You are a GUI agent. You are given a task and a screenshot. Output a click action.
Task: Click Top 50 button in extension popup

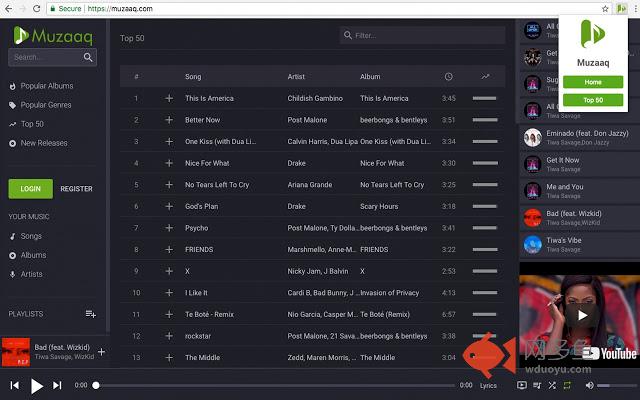point(593,100)
